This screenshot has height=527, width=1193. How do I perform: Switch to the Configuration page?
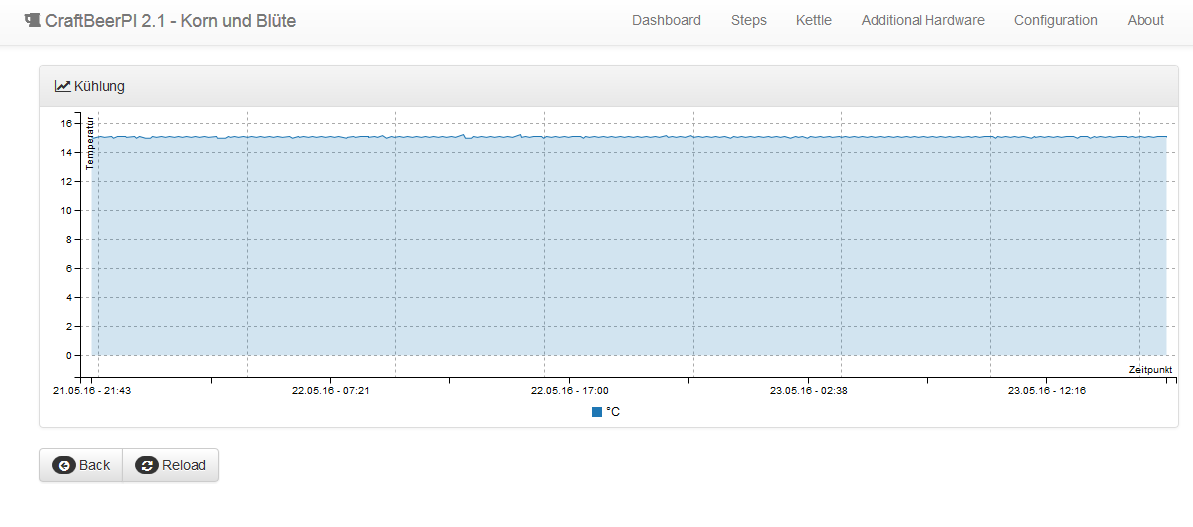coord(1055,20)
